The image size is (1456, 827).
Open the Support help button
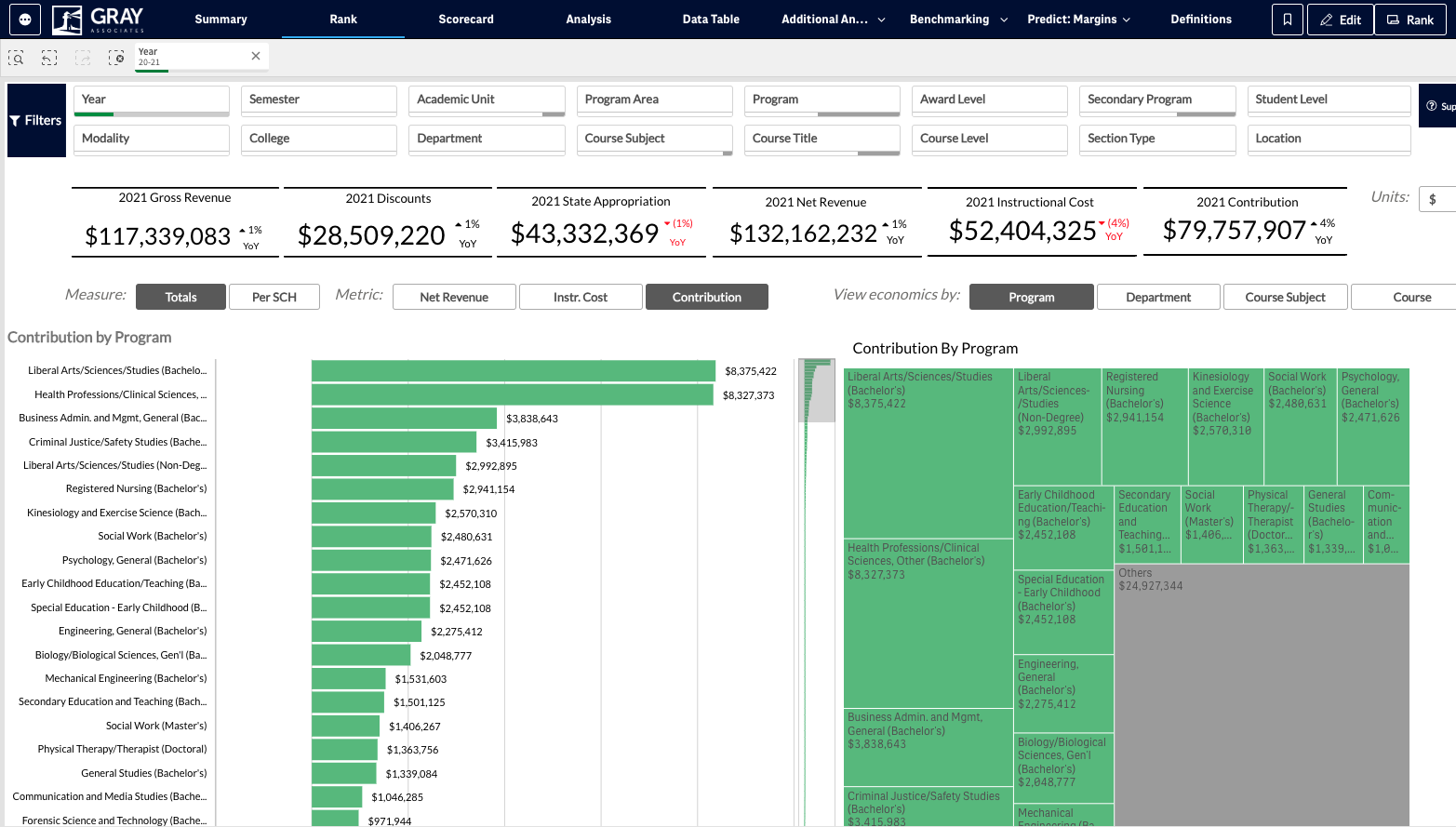tap(1439, 105)
